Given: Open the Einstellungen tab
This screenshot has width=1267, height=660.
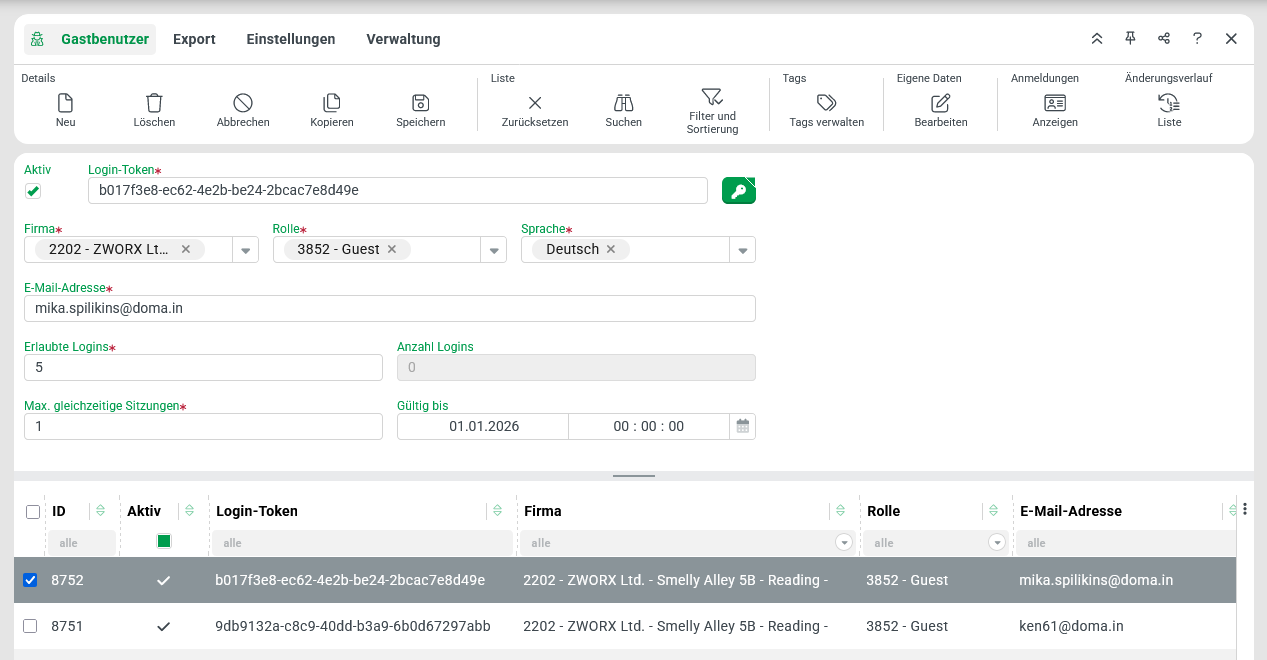Looking at the screenshot, I should 290,39.
